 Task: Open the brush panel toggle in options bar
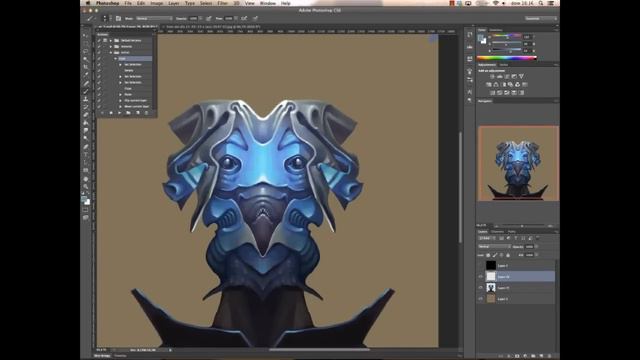[118, 18]
